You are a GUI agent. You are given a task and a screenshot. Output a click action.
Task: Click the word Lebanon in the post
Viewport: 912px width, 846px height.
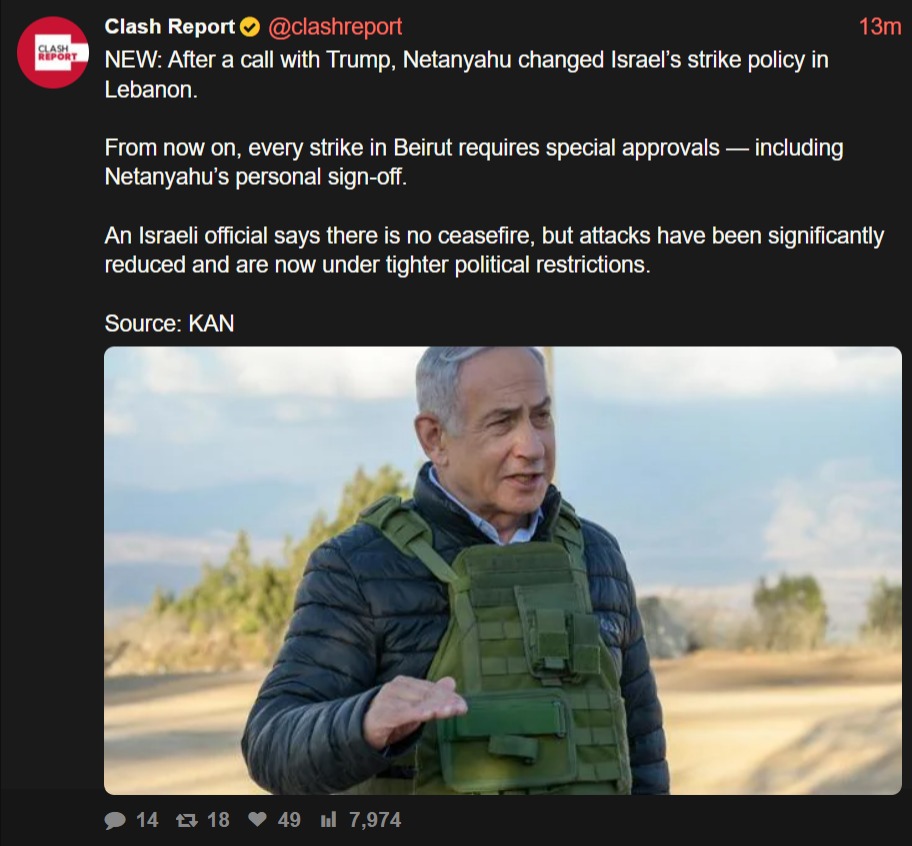[x=151, y=90]
